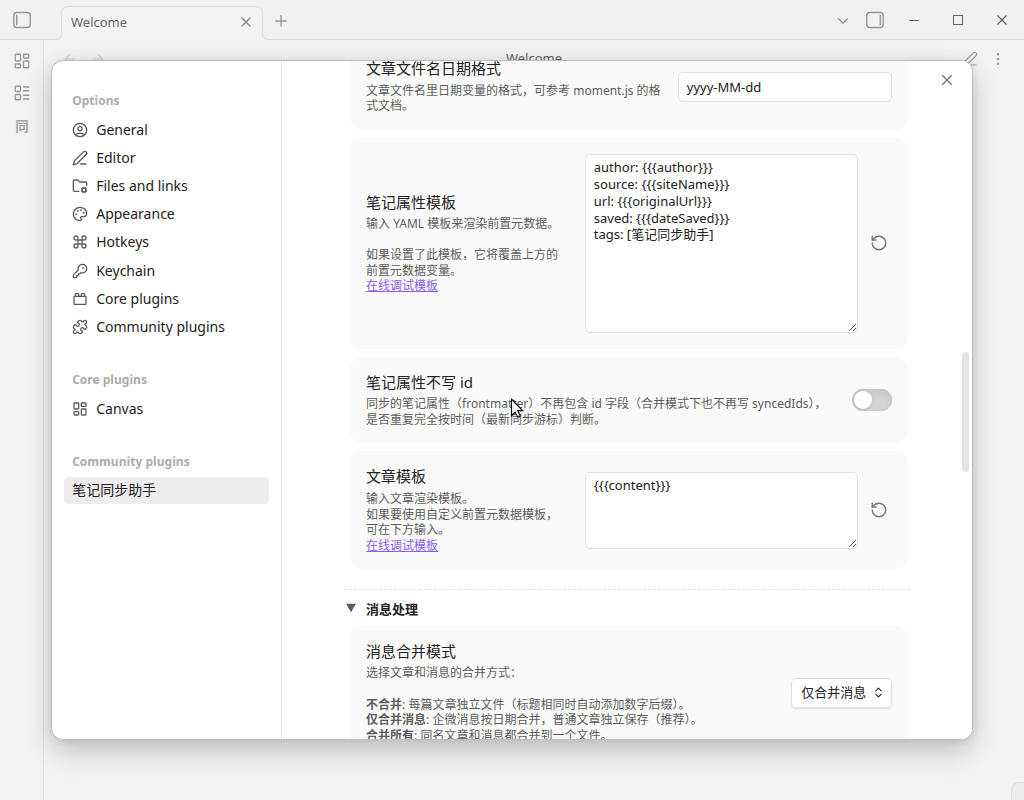Image resolution: width=1024 pixels, height=800 pixels.
Task: Click the Community plugins puzzle icon
Action: click(x=80, y=327)
